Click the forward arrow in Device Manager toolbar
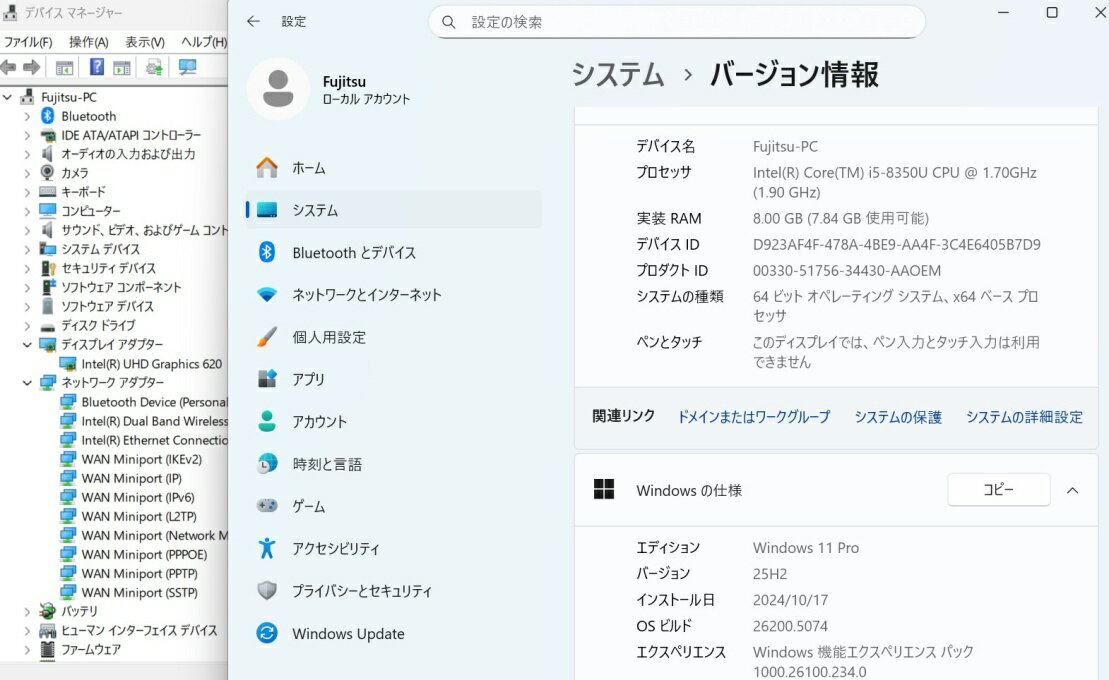Viewport: 1109px width, 680px height. pyautogui.click(x=31, y=67)
